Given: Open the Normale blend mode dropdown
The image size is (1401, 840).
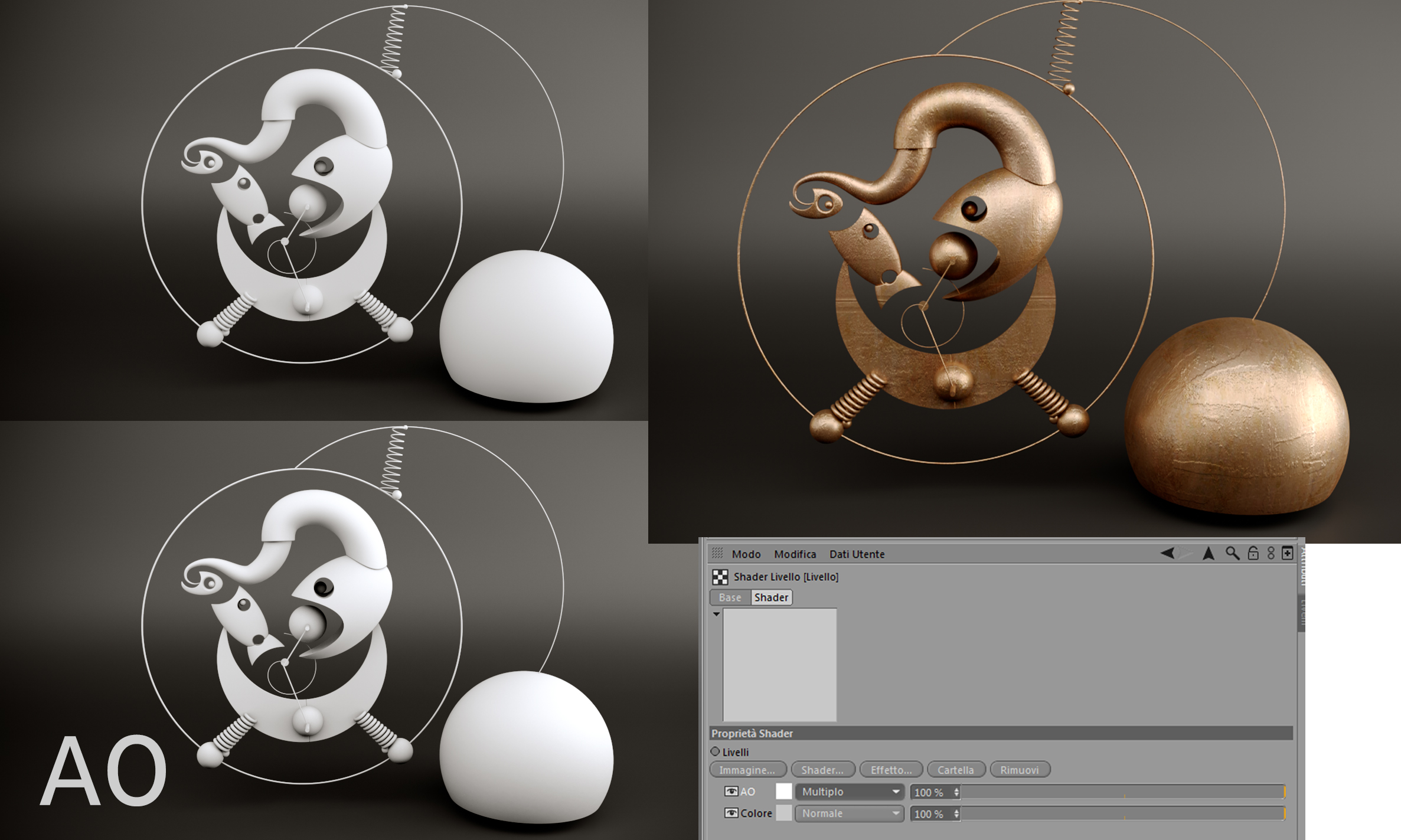Looking at the screenshot, I should pyautogui.click(x=850, y=813).
